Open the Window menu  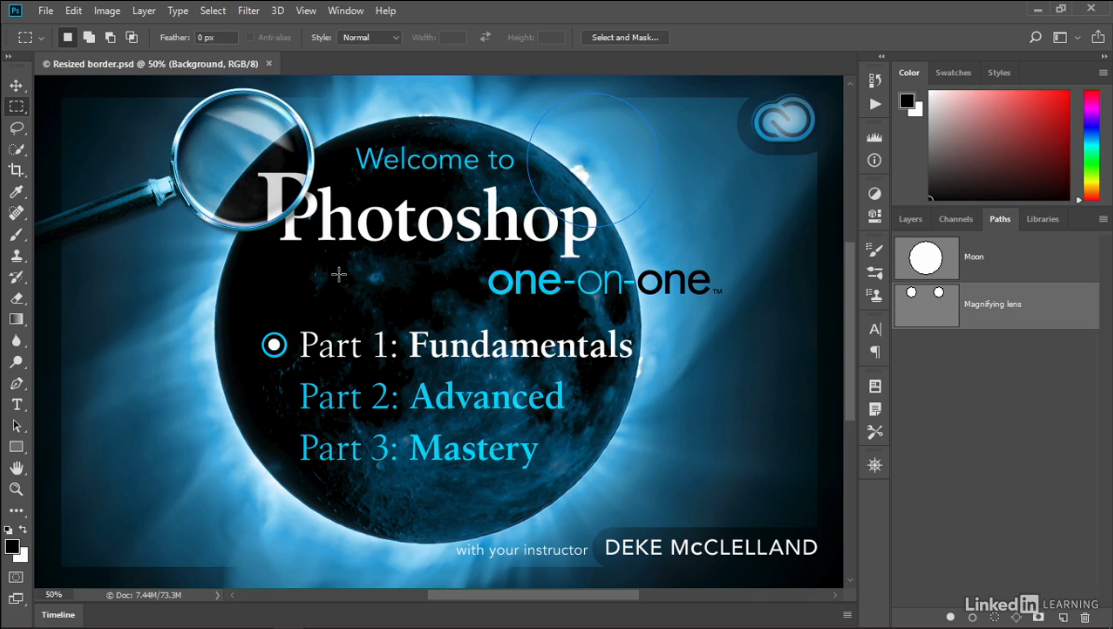(346, 11)
